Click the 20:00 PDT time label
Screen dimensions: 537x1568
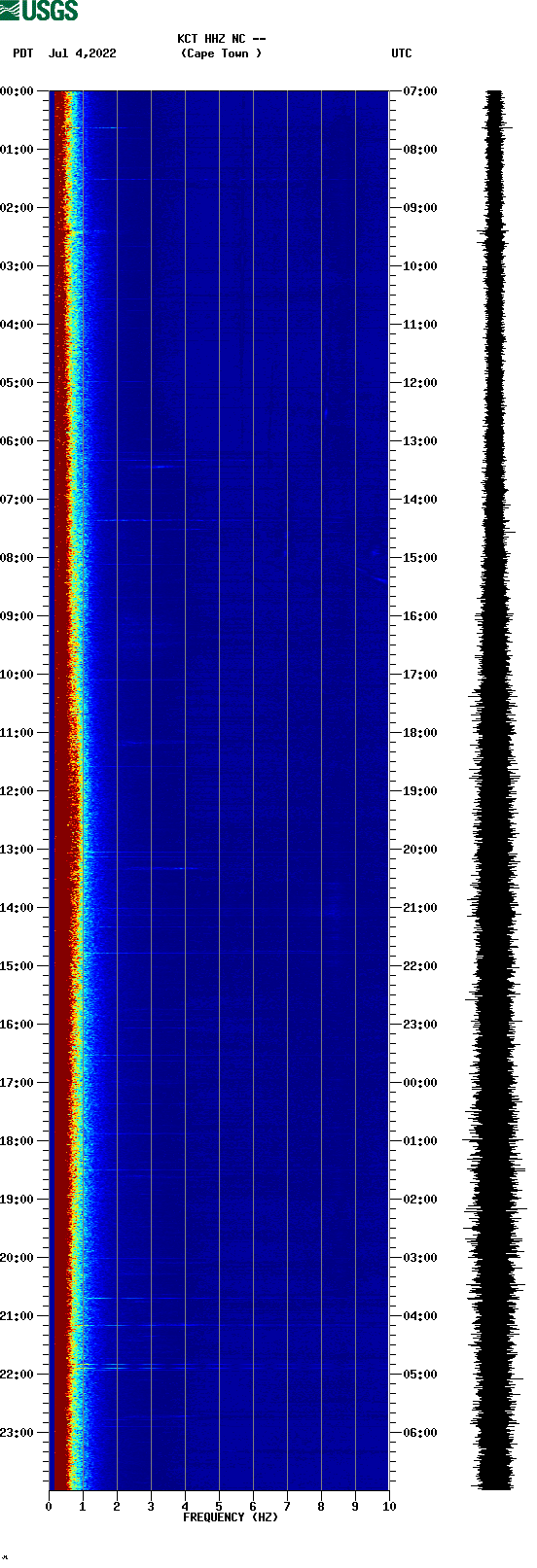(x=18, y=1258)
